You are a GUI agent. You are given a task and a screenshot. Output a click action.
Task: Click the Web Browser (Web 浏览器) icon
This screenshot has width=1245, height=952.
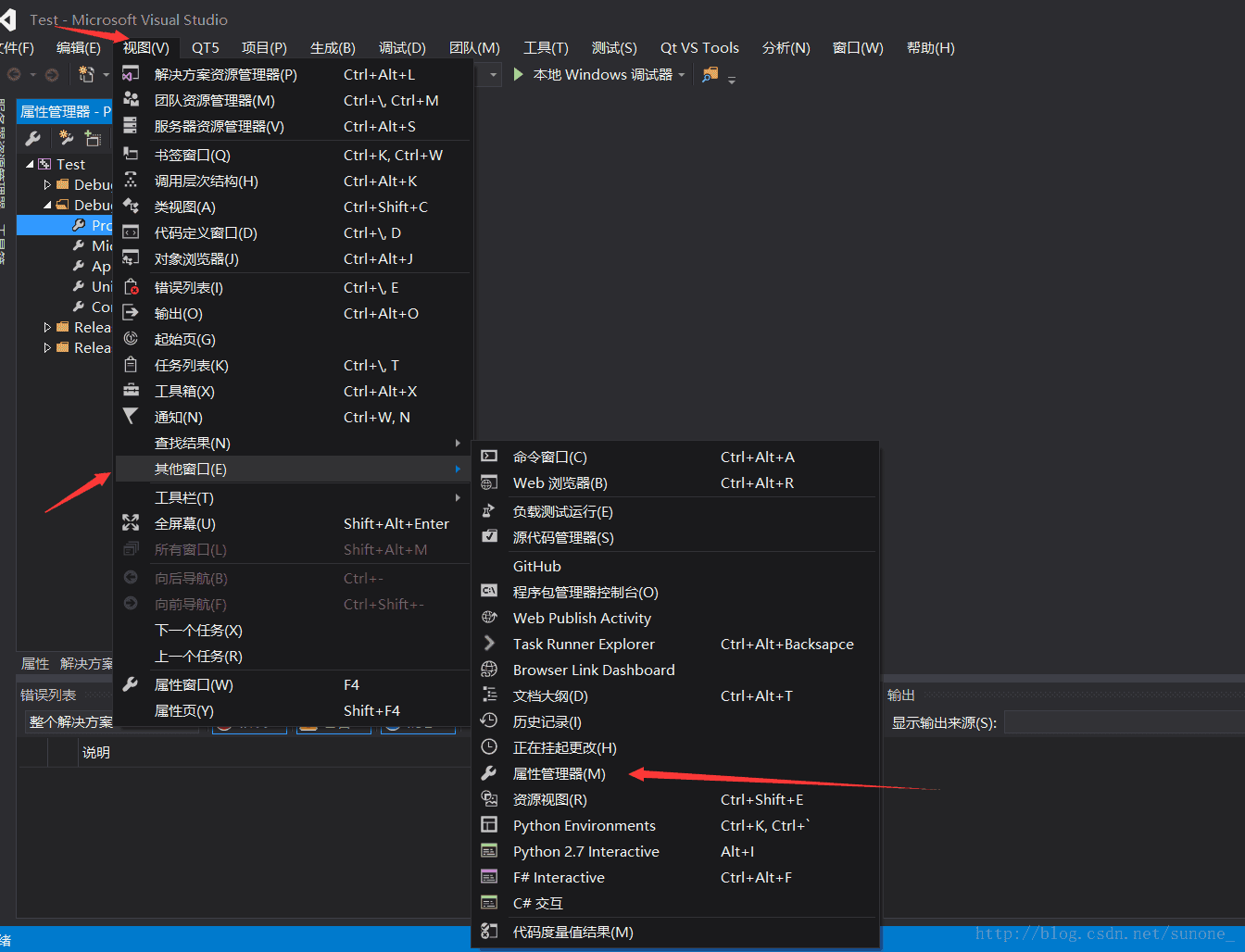point(489,482)
